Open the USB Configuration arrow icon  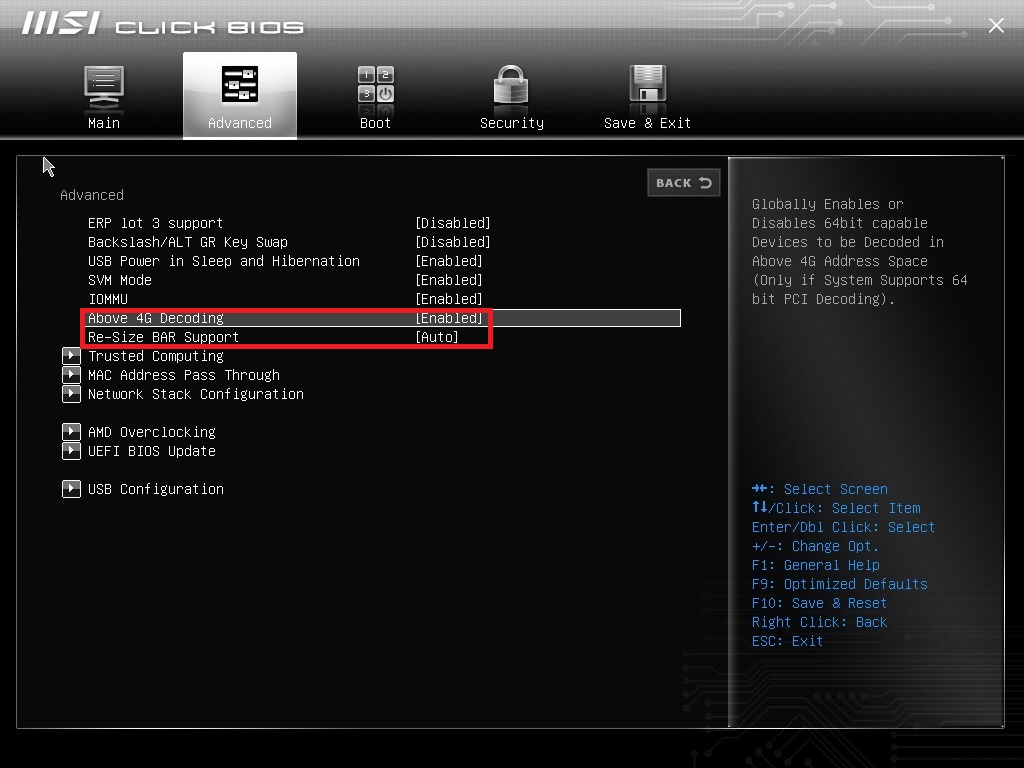(x=71, y=489)
